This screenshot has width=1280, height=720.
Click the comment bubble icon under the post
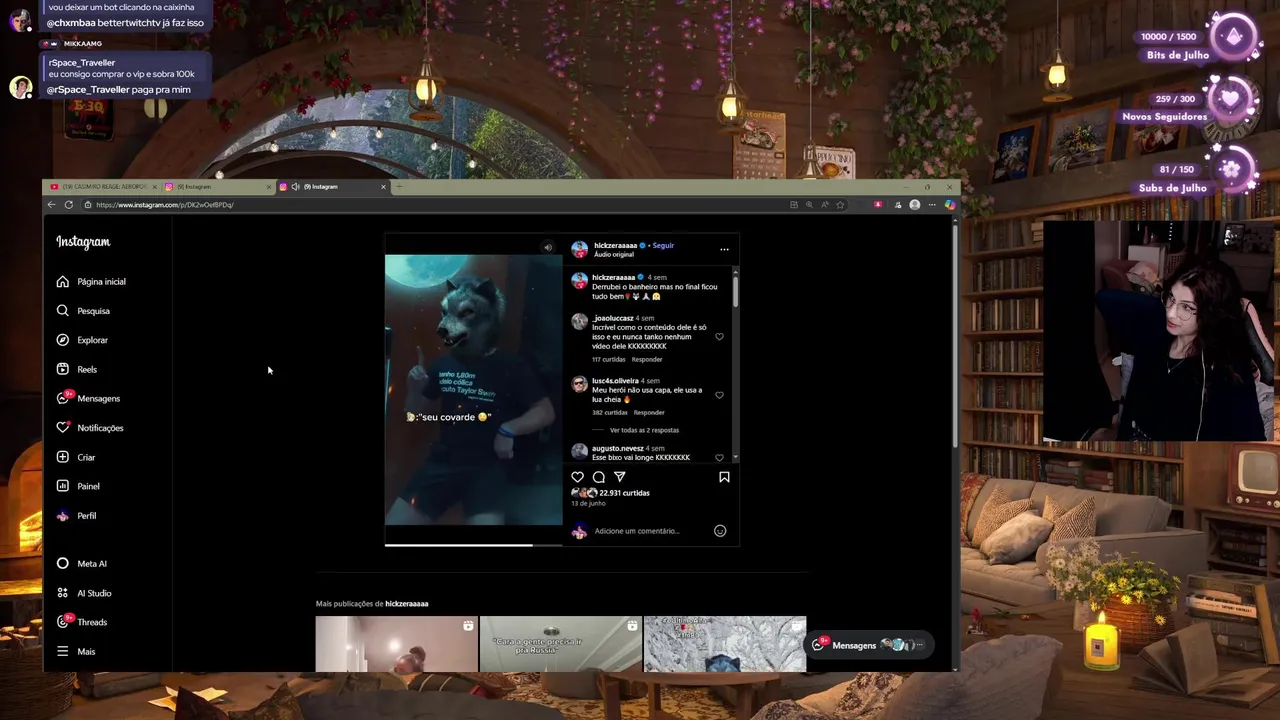598,477
